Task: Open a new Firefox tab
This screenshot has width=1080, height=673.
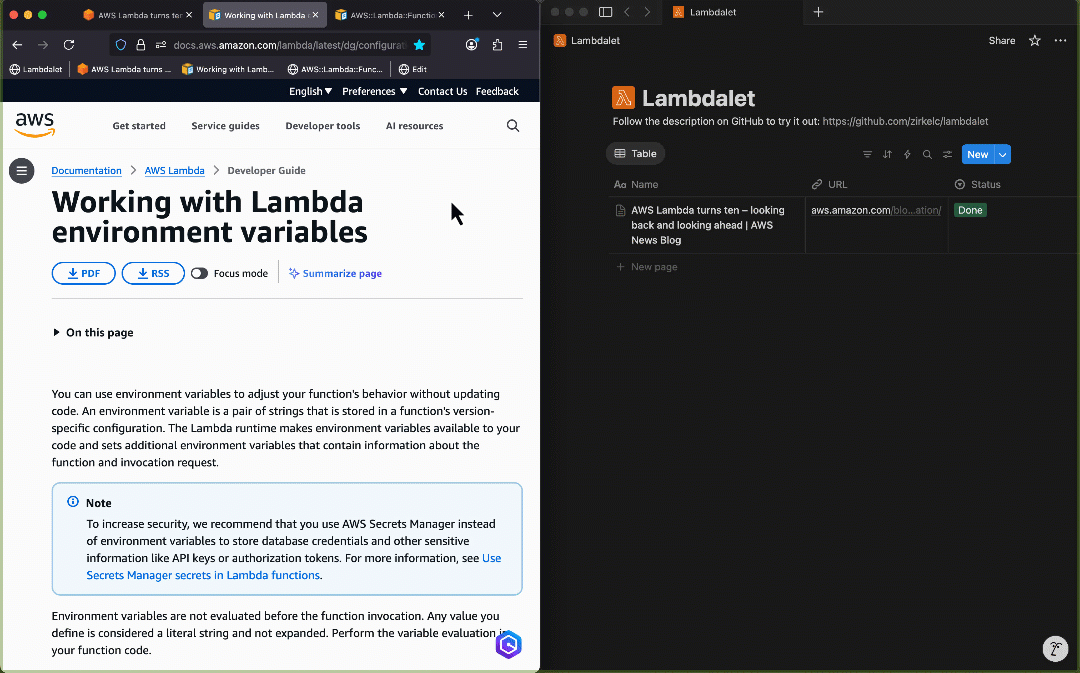Action: click(468, 14)
